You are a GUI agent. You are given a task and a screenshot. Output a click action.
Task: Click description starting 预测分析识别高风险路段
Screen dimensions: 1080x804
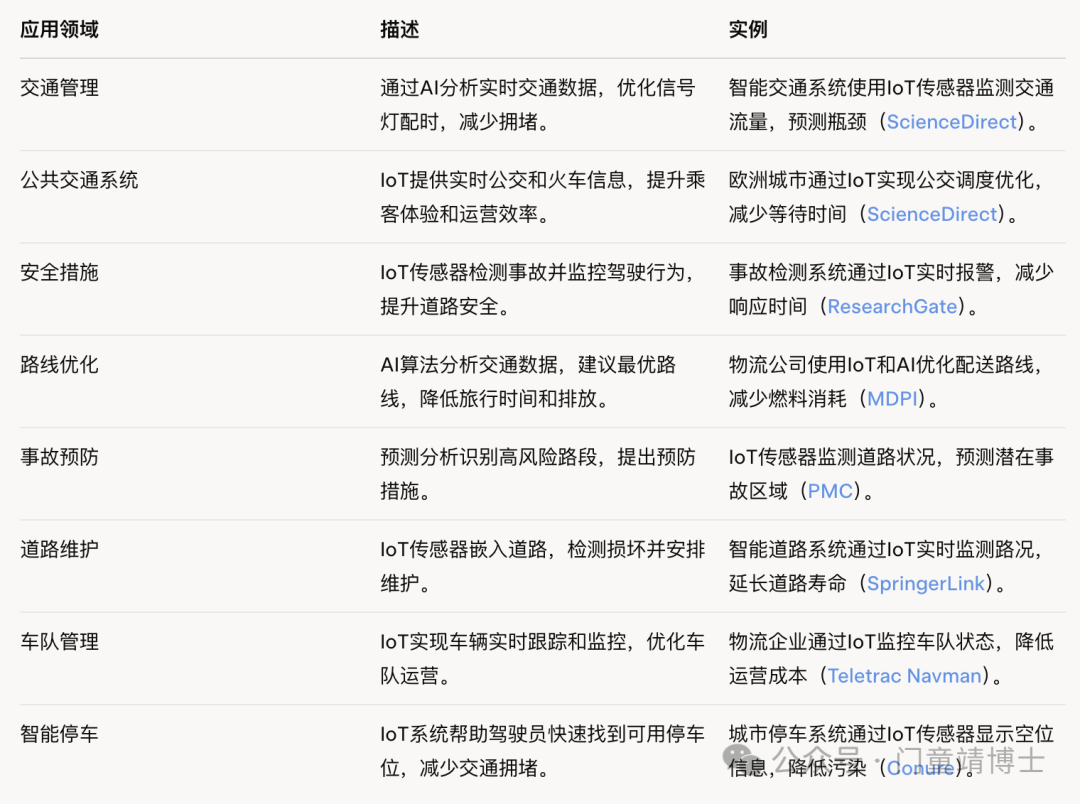[x=538, y=474]
